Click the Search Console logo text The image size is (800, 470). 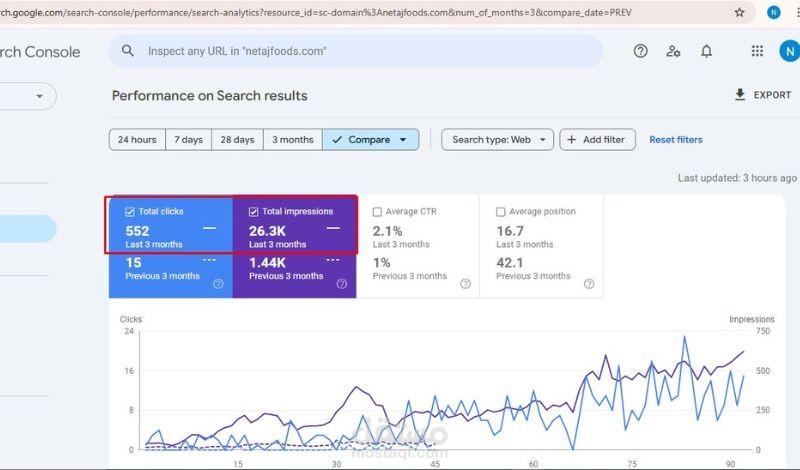tap(40, 52)
